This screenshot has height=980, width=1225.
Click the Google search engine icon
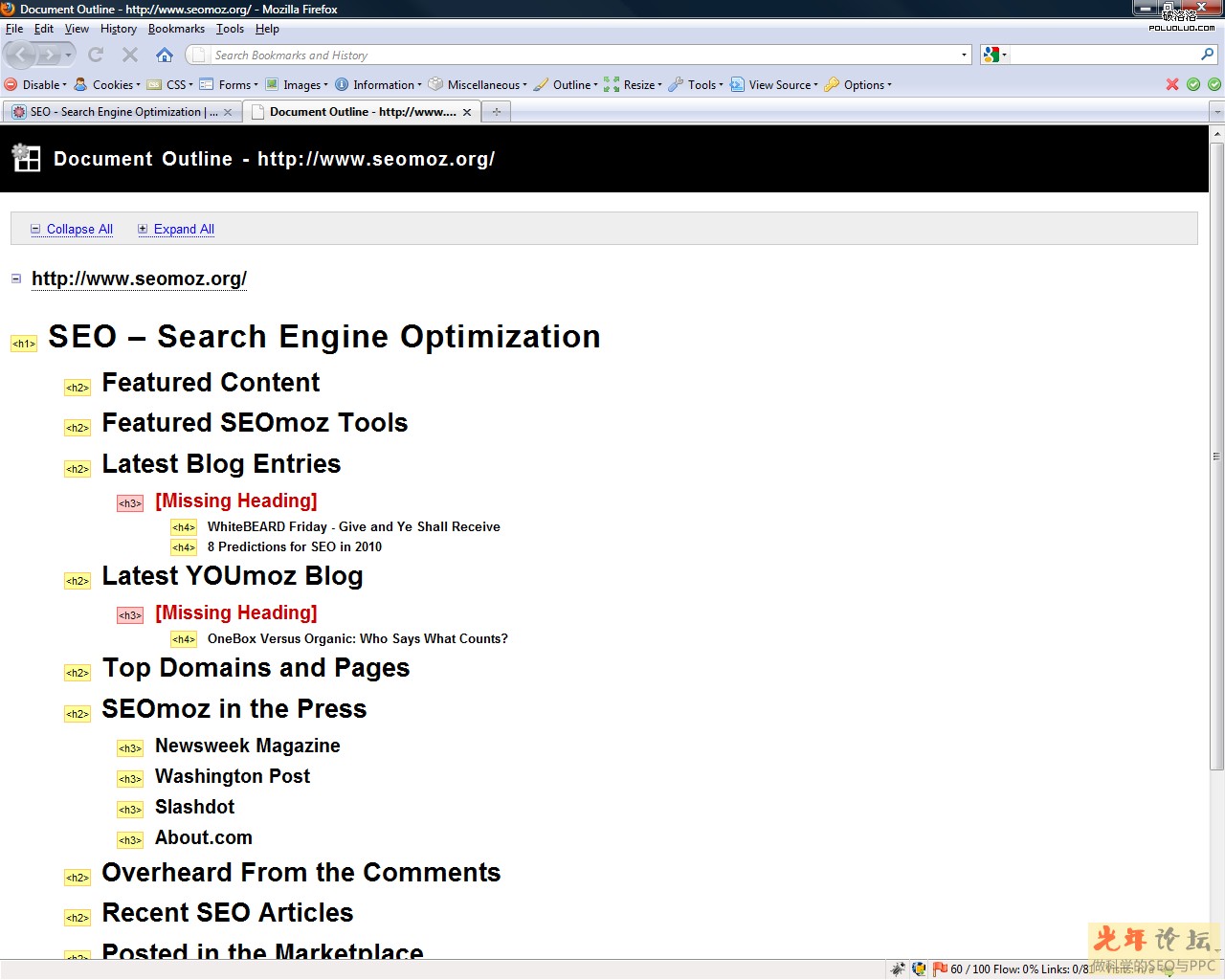click(991, 56)
